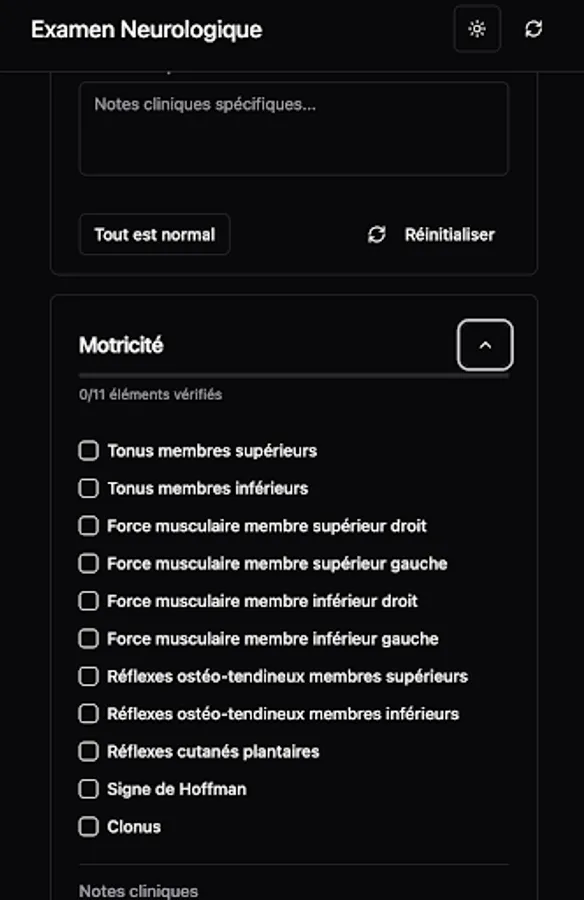This screenshot has height=900, width=584.
Task: Check Force musculaire membre supérieur gauche
Action: [x=87, y=563]
